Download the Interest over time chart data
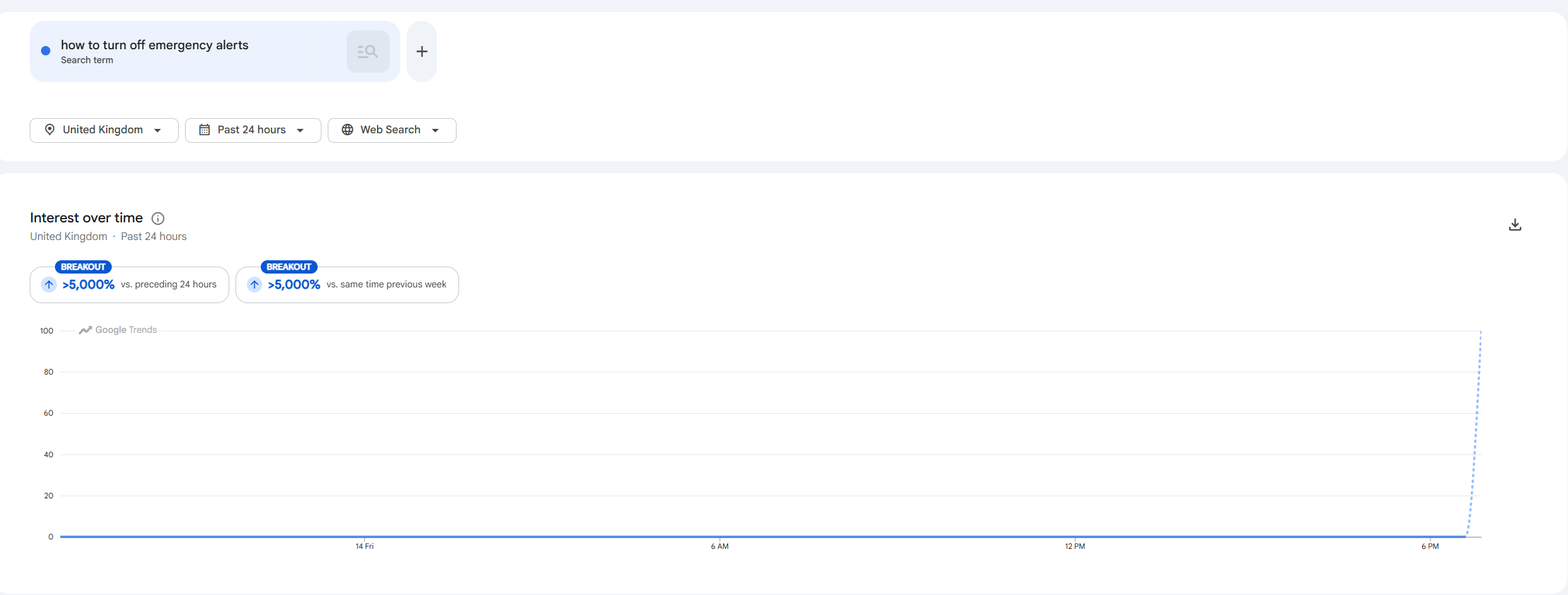1568x595 pixels. [x=1515, y=225]
